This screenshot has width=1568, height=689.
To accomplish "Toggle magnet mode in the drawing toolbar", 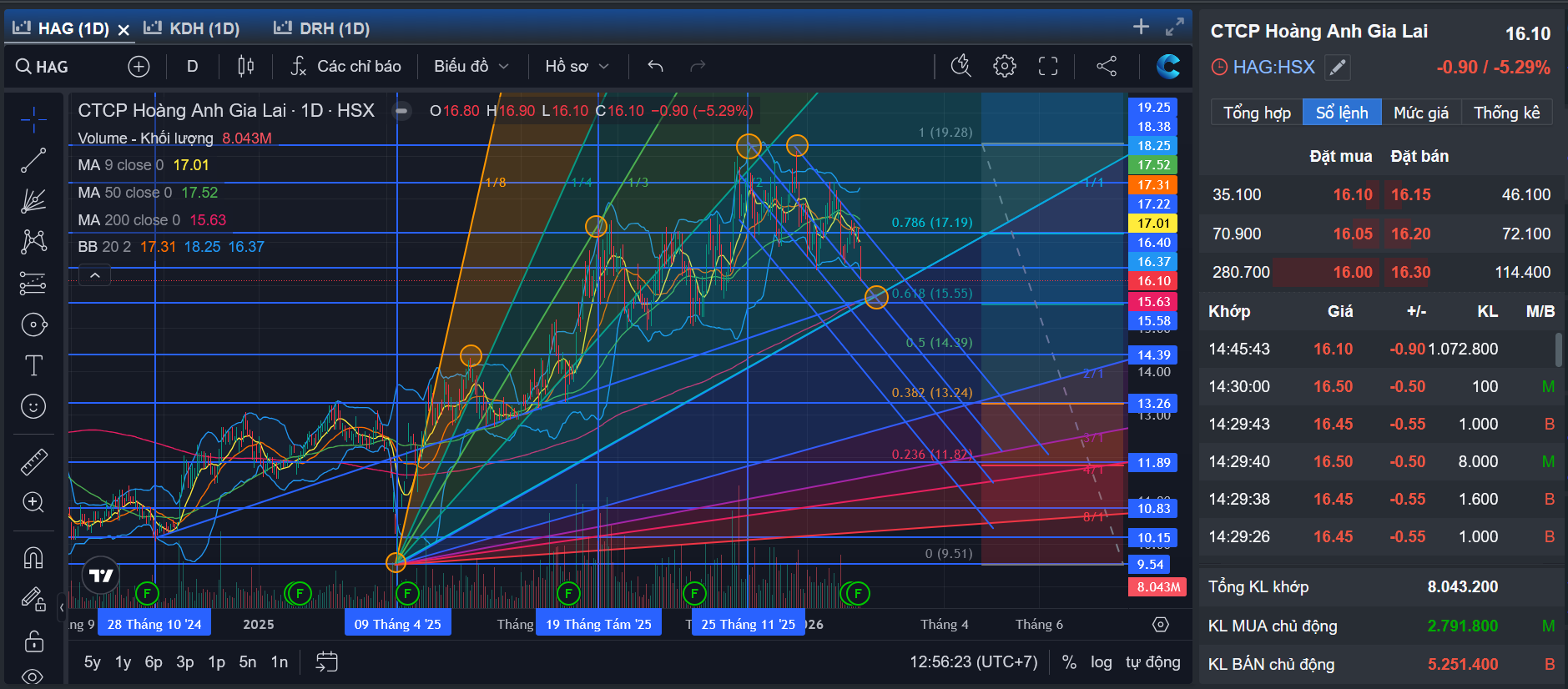I will point(33,557).
